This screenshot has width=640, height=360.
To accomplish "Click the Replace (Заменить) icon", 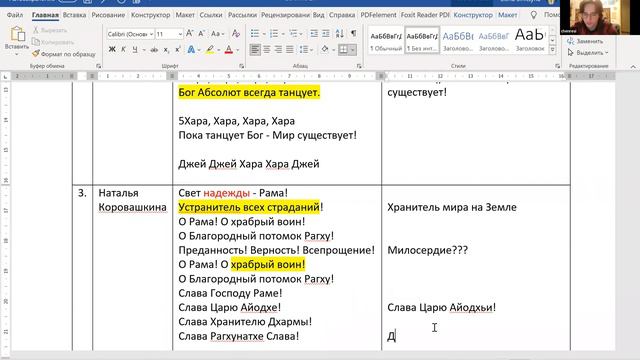I will tap(571, 41).
